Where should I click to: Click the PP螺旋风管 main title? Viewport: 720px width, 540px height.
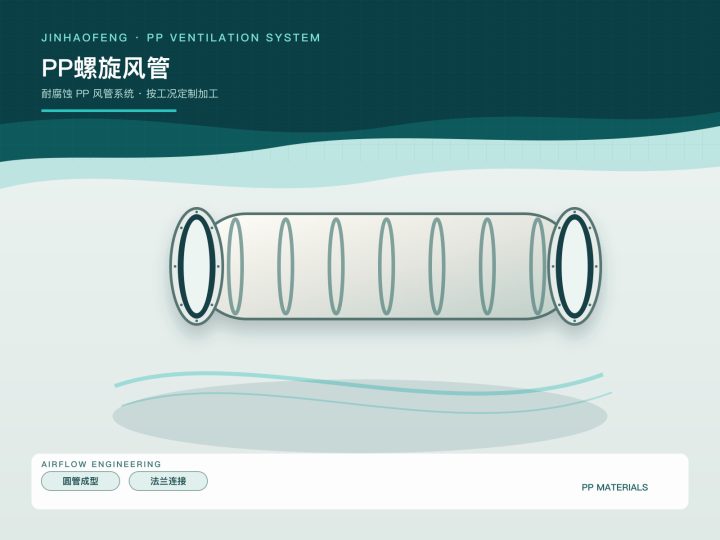(106, 68)
